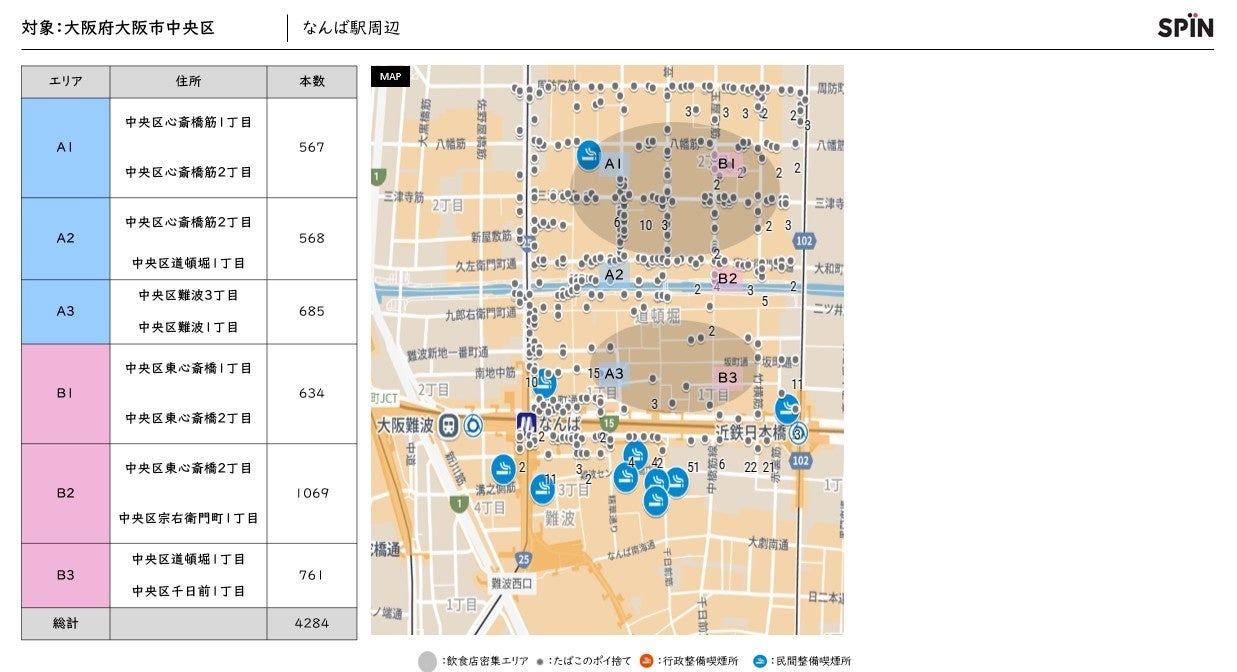Click the orange 行政整備喫煙所 legend icon
Viewport: 1237px width, 672px height.
point(646,661)
